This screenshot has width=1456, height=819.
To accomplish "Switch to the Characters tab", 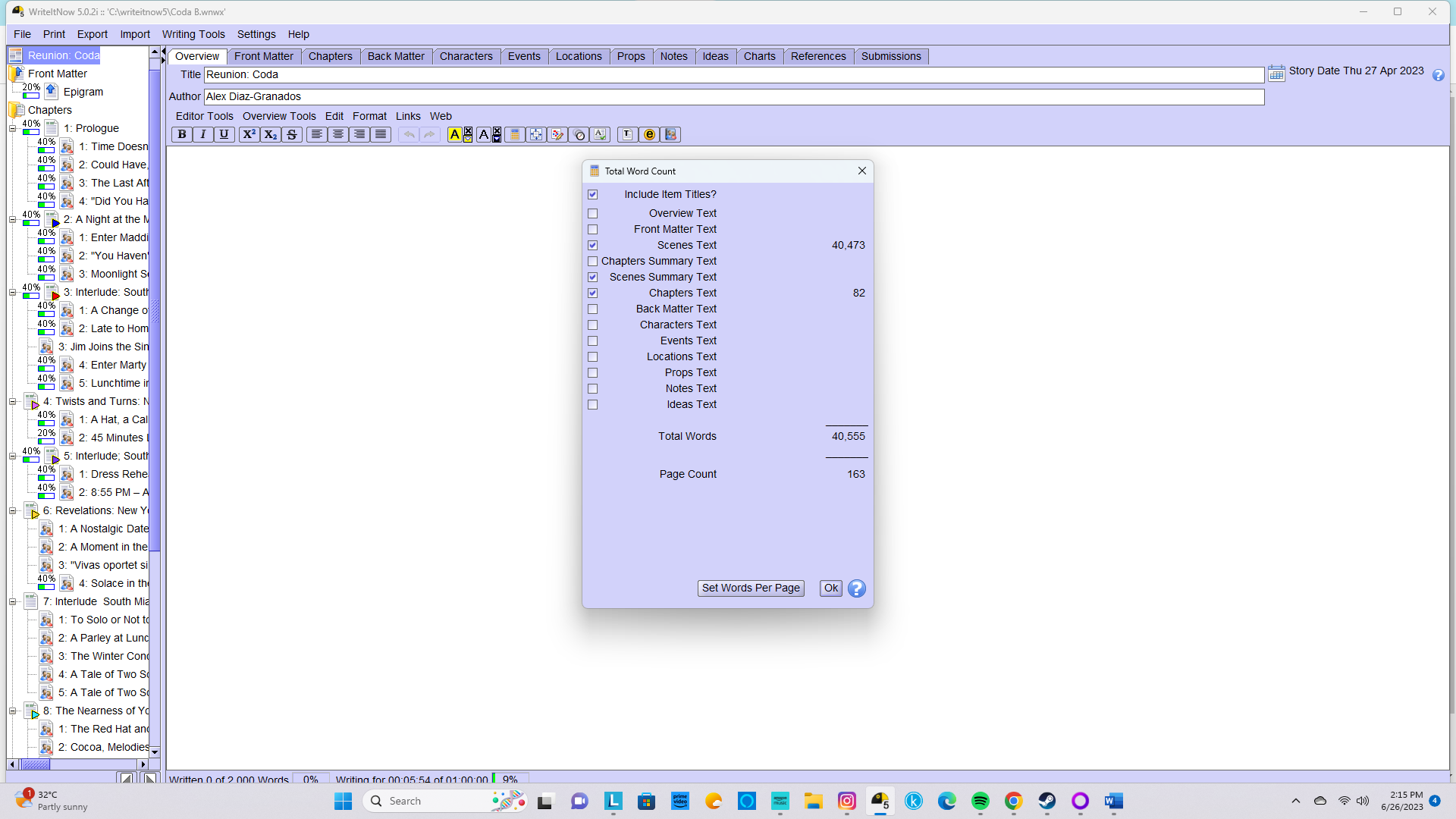I will 466,56.
